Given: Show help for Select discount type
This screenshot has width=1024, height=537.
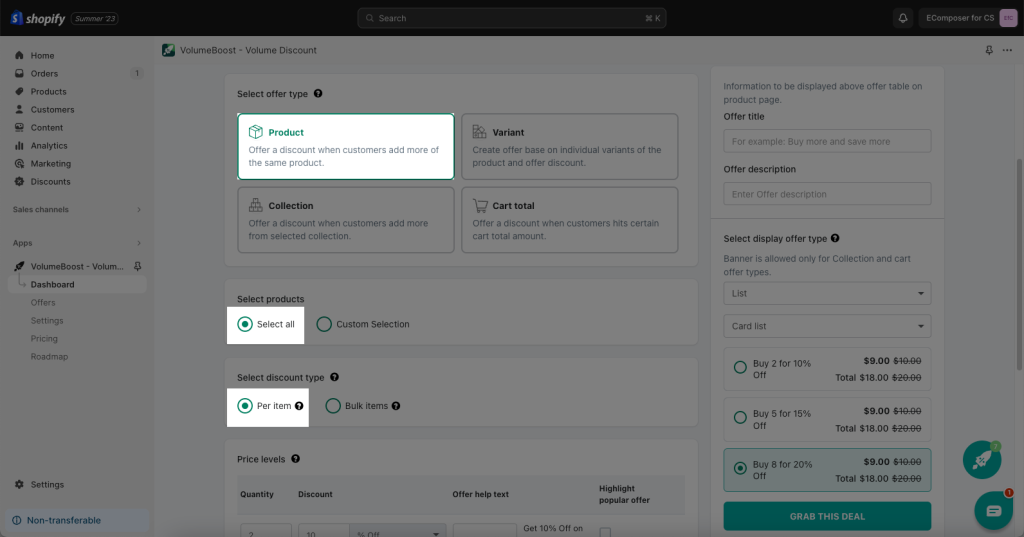Looking at the screenshot, I should point(334,377).
